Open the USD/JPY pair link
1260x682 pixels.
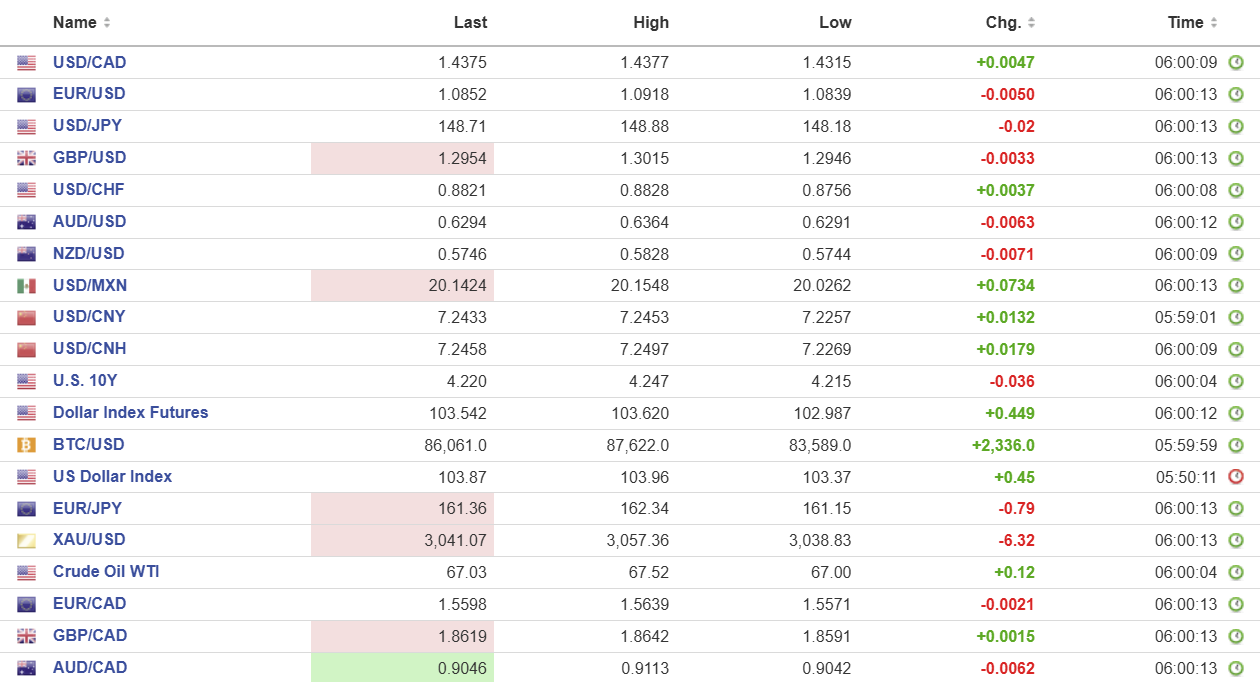87,126
